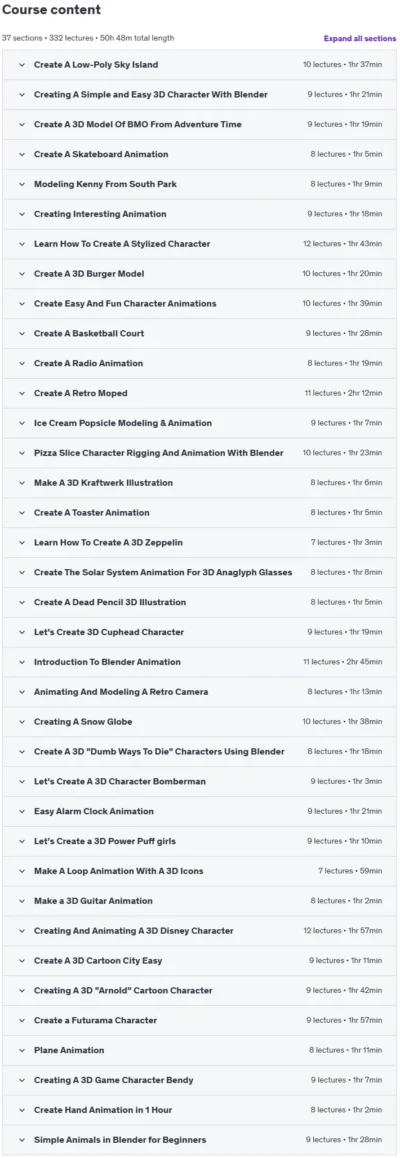Expand the Create A Toaster Animation chevron
Screen dimensions: 400x1158
(22, 513)
